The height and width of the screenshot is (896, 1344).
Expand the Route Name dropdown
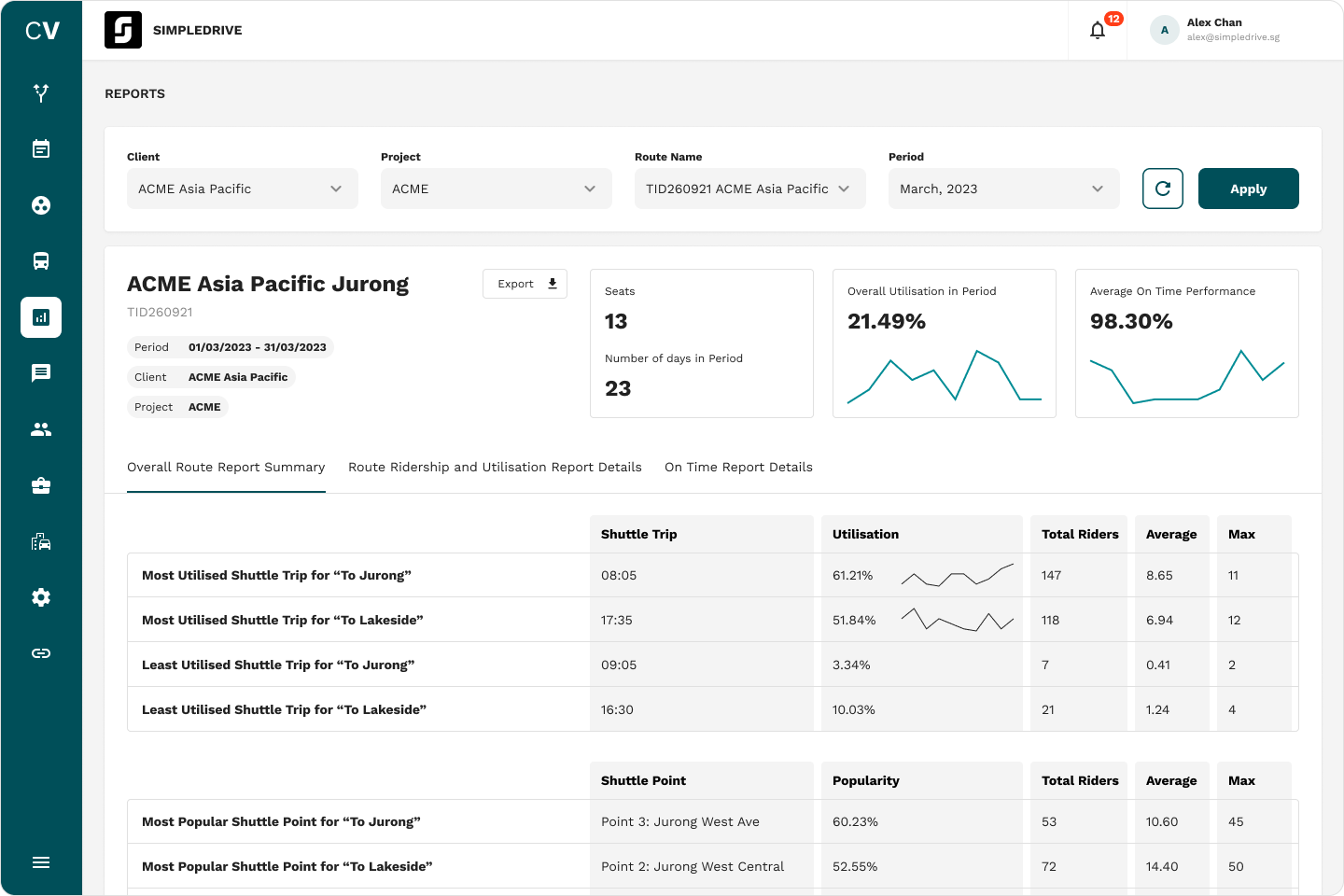tap(749, 189)
